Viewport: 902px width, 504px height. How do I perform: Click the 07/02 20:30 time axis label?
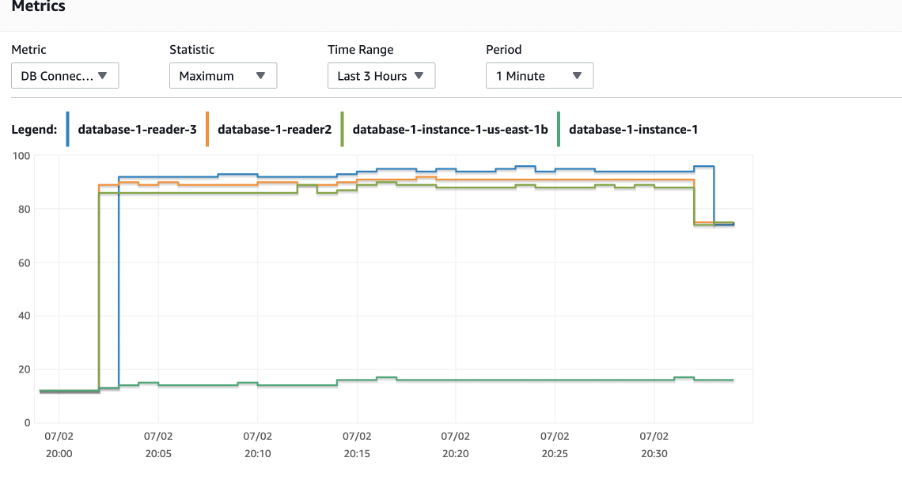(x=654, y=445)
